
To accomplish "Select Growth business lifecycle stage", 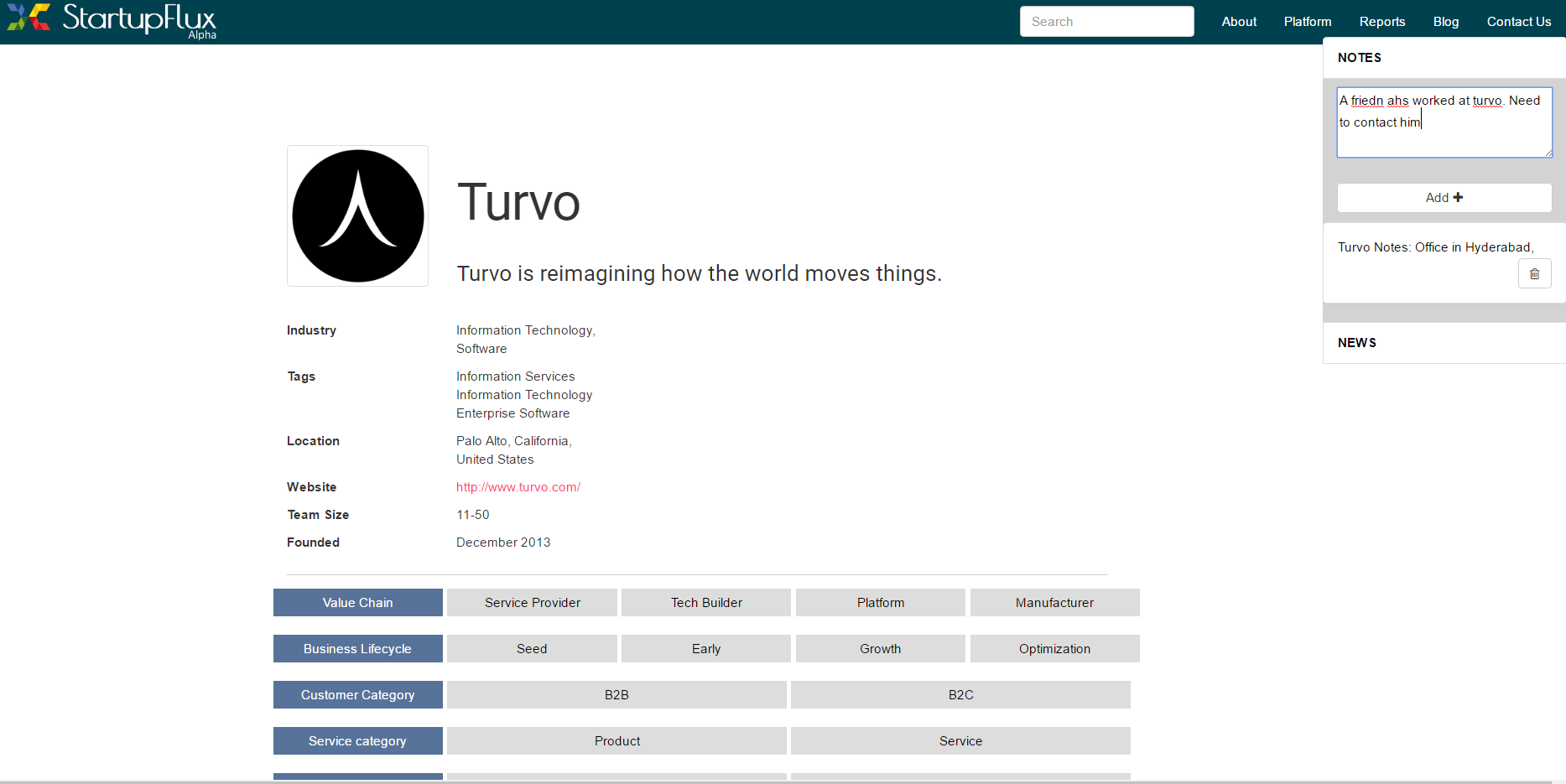I will (880, 649).
